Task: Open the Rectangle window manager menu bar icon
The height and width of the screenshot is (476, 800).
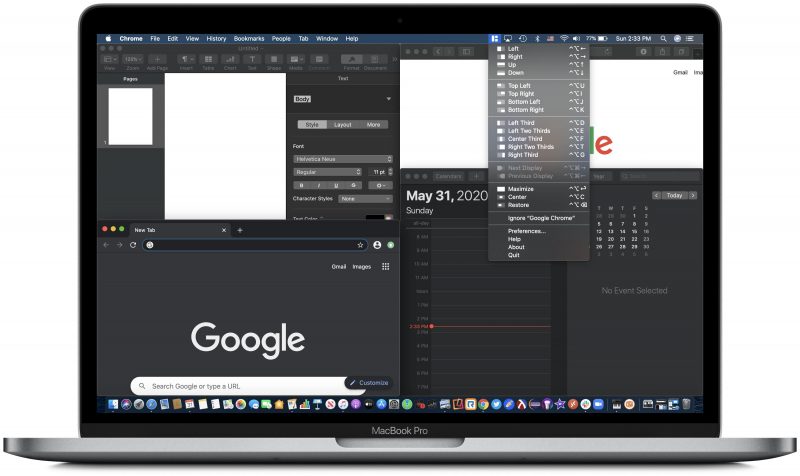Action: click(x=494, y=38)
